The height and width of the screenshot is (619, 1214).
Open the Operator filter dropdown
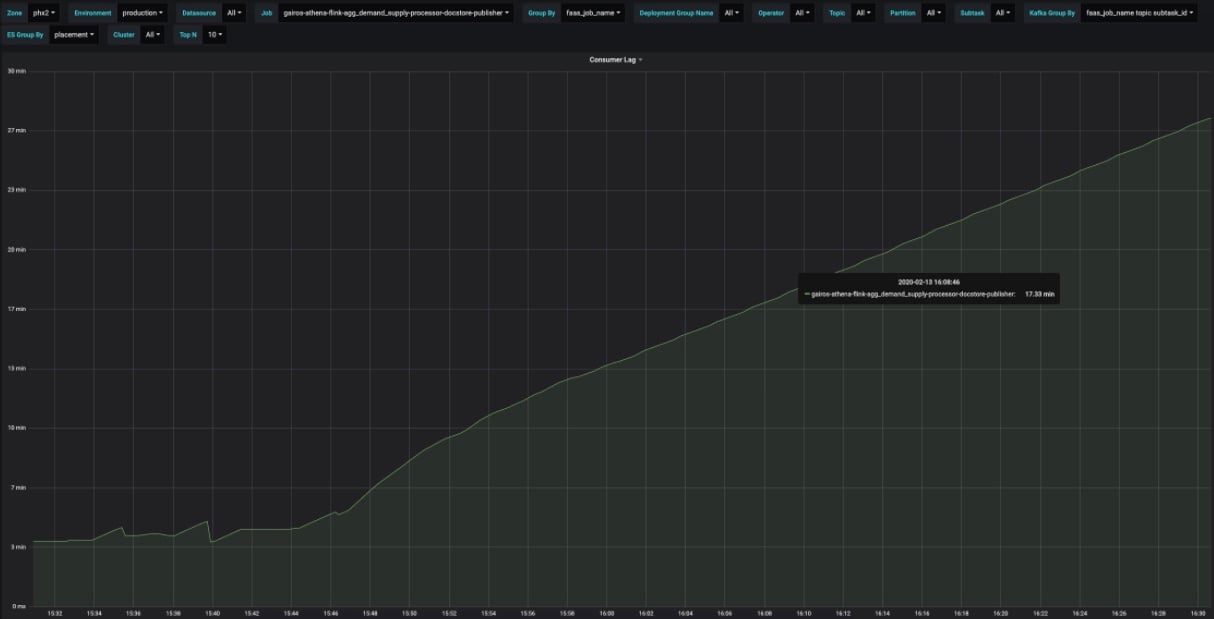801,13
